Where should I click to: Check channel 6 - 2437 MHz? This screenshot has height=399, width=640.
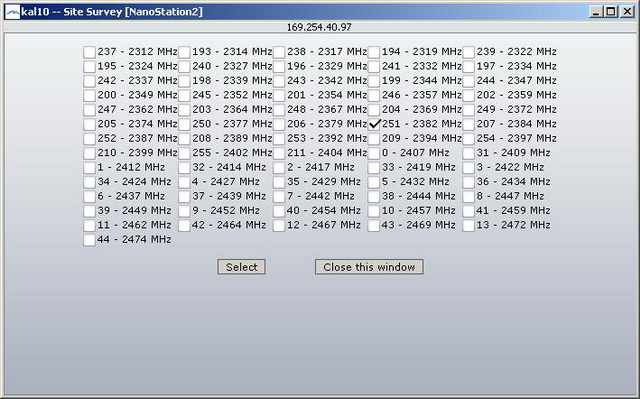89,197
